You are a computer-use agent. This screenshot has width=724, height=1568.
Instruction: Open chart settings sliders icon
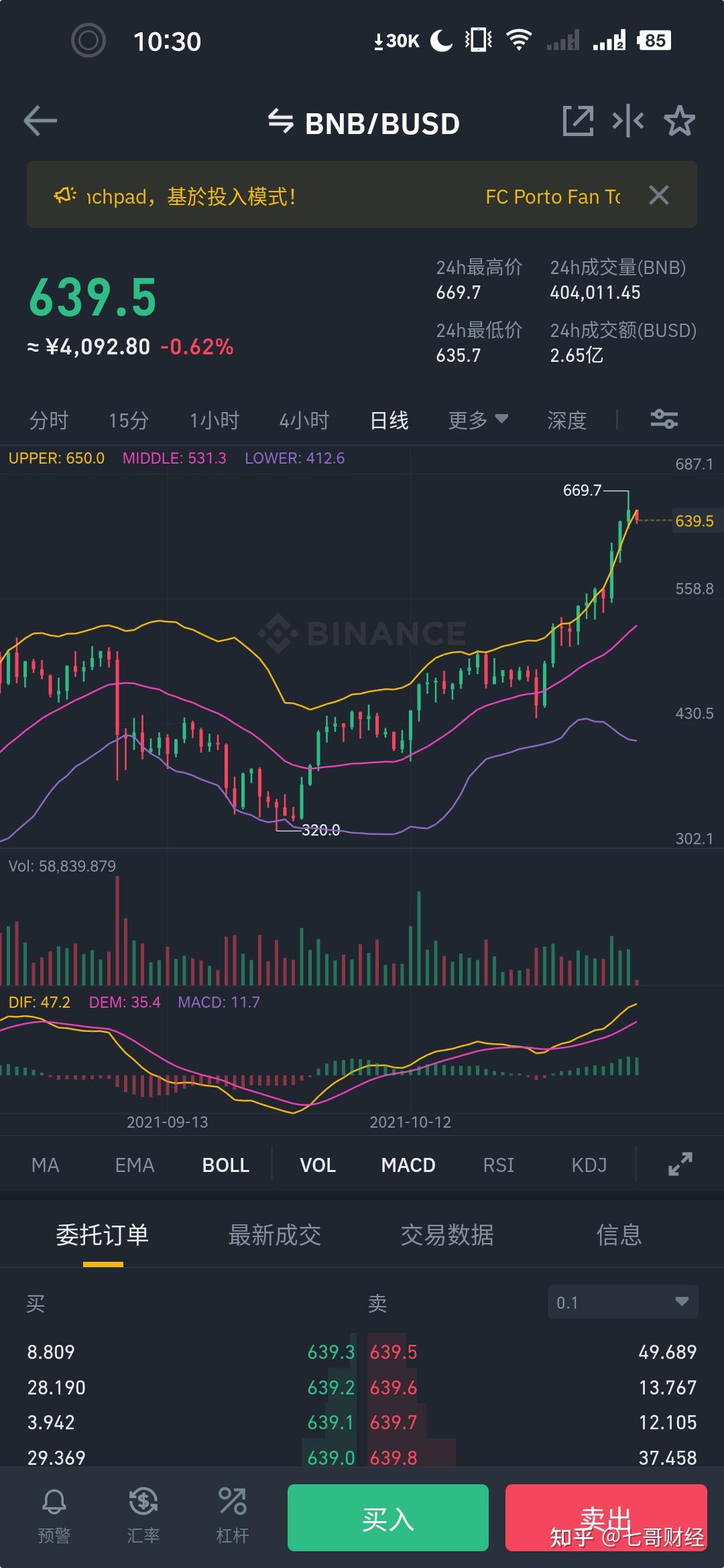point(664,419)
